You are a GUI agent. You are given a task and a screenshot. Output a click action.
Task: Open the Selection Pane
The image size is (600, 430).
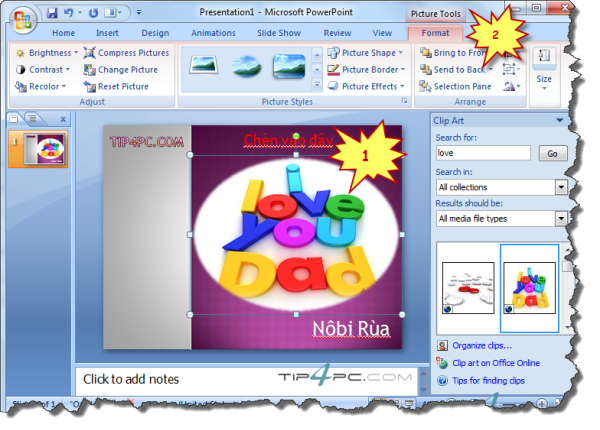tap(455, 86)
